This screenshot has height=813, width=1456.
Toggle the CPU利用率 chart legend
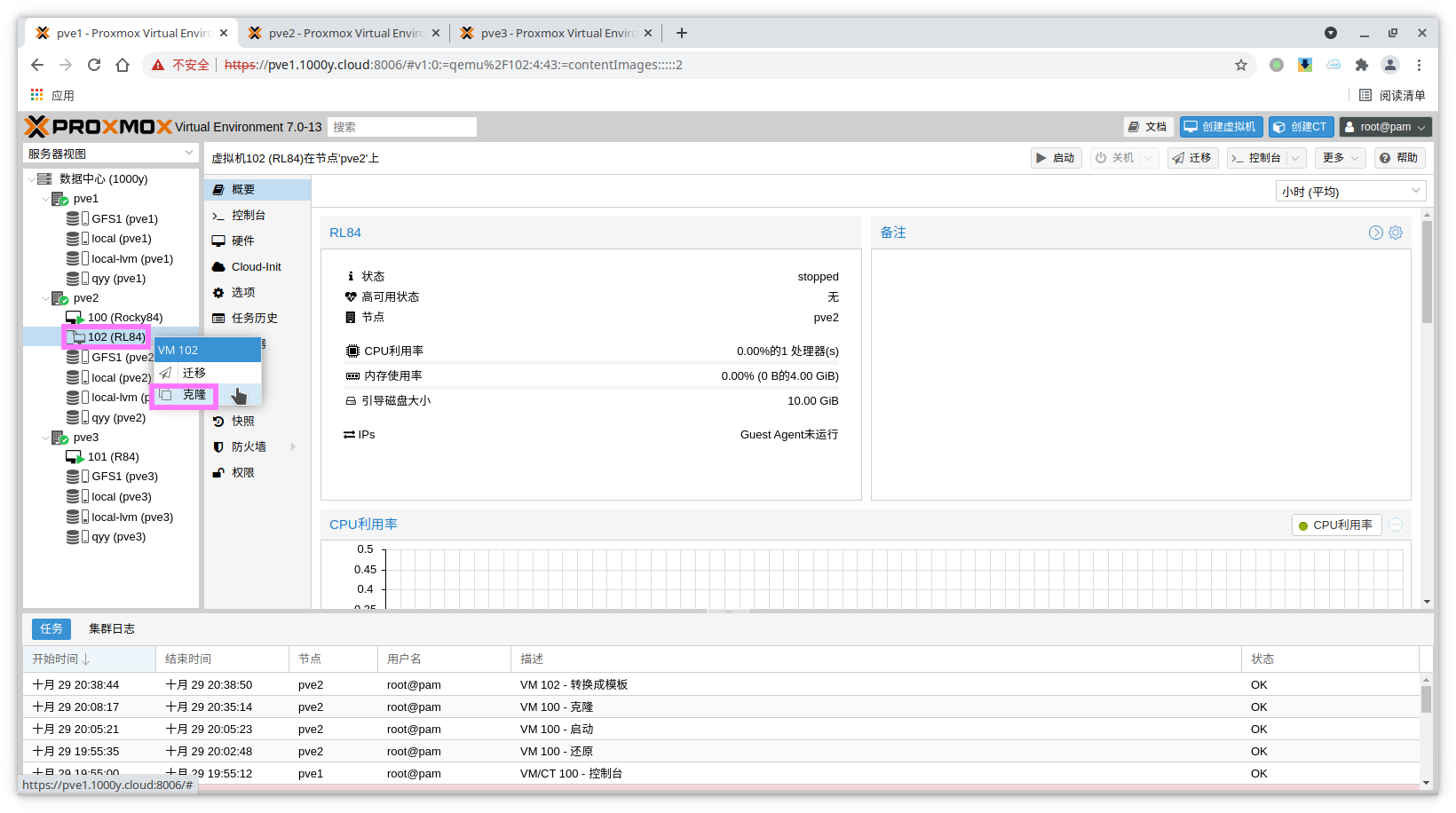[x=1334, y=525]
